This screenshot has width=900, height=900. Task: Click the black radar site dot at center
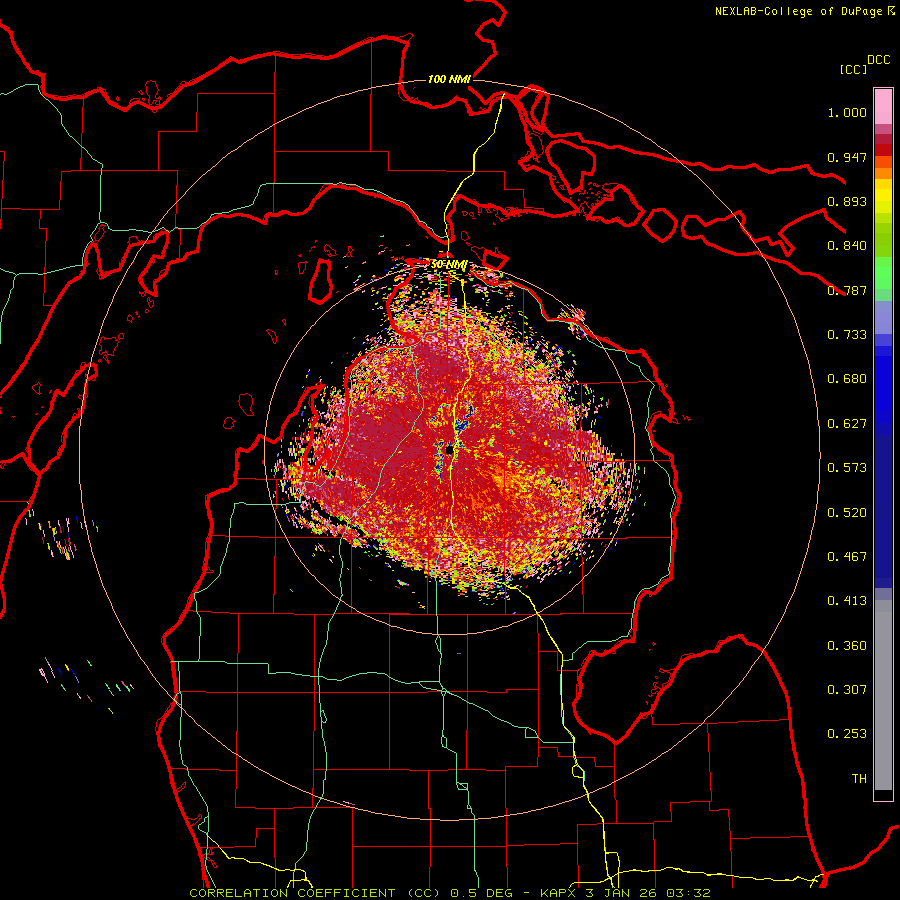pyautogui.click(x=449, y=450)
